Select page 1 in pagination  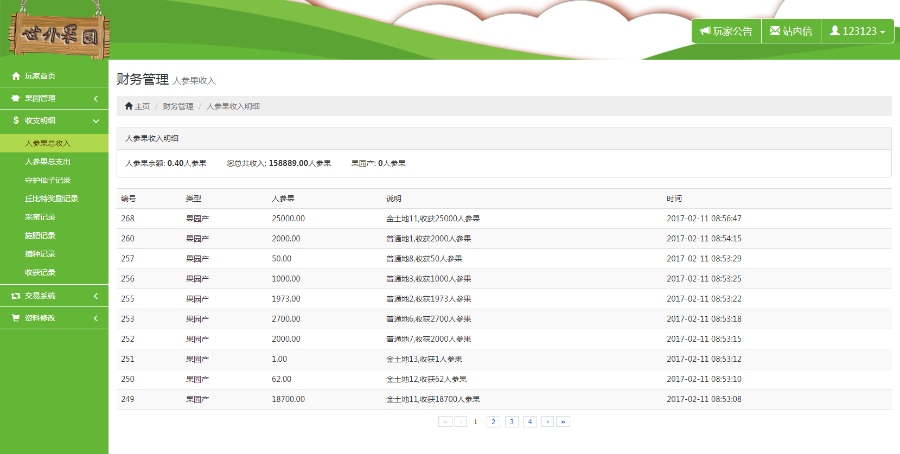(475, 421)
